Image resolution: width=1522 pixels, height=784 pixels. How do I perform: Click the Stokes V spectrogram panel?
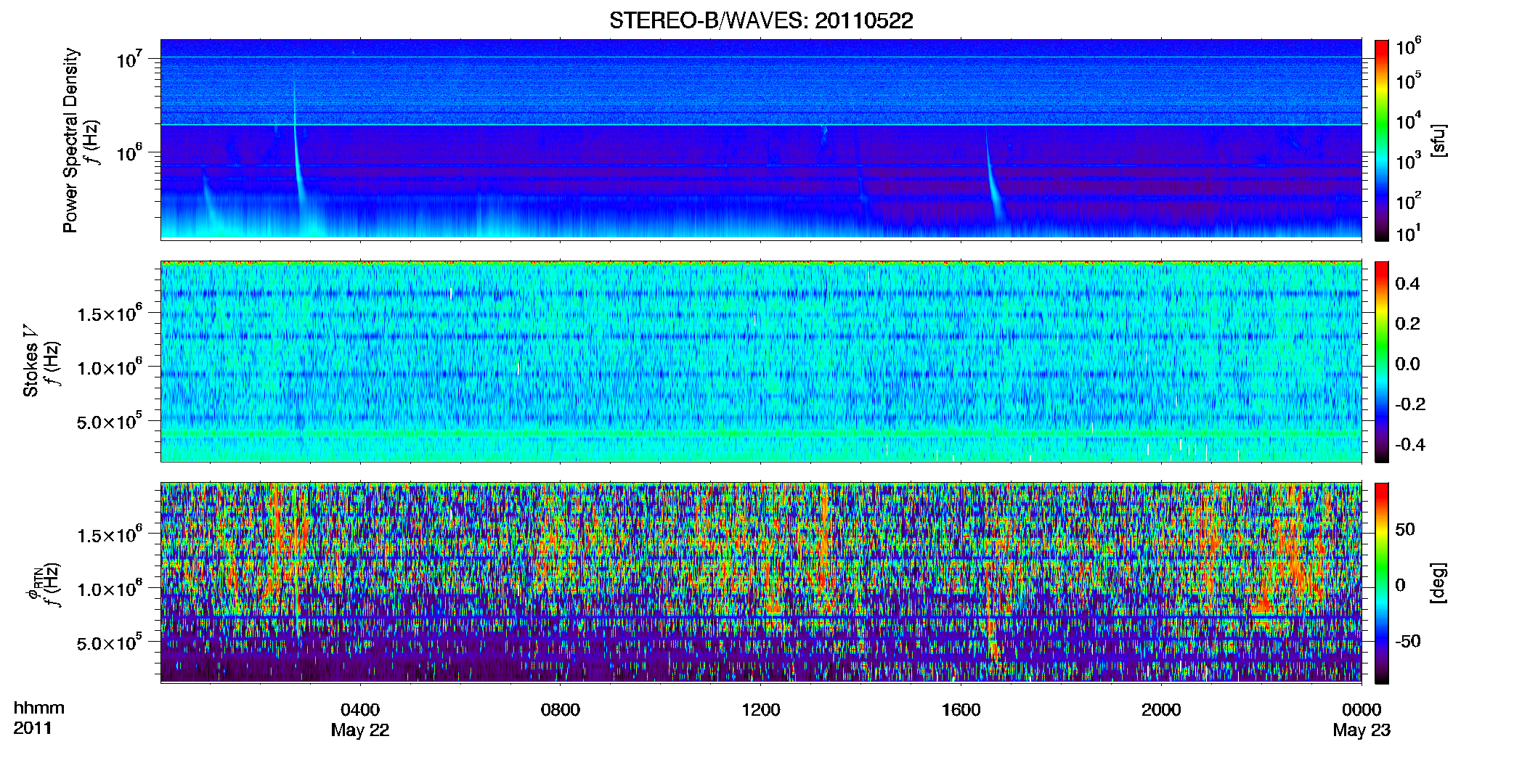coord(761,362)
